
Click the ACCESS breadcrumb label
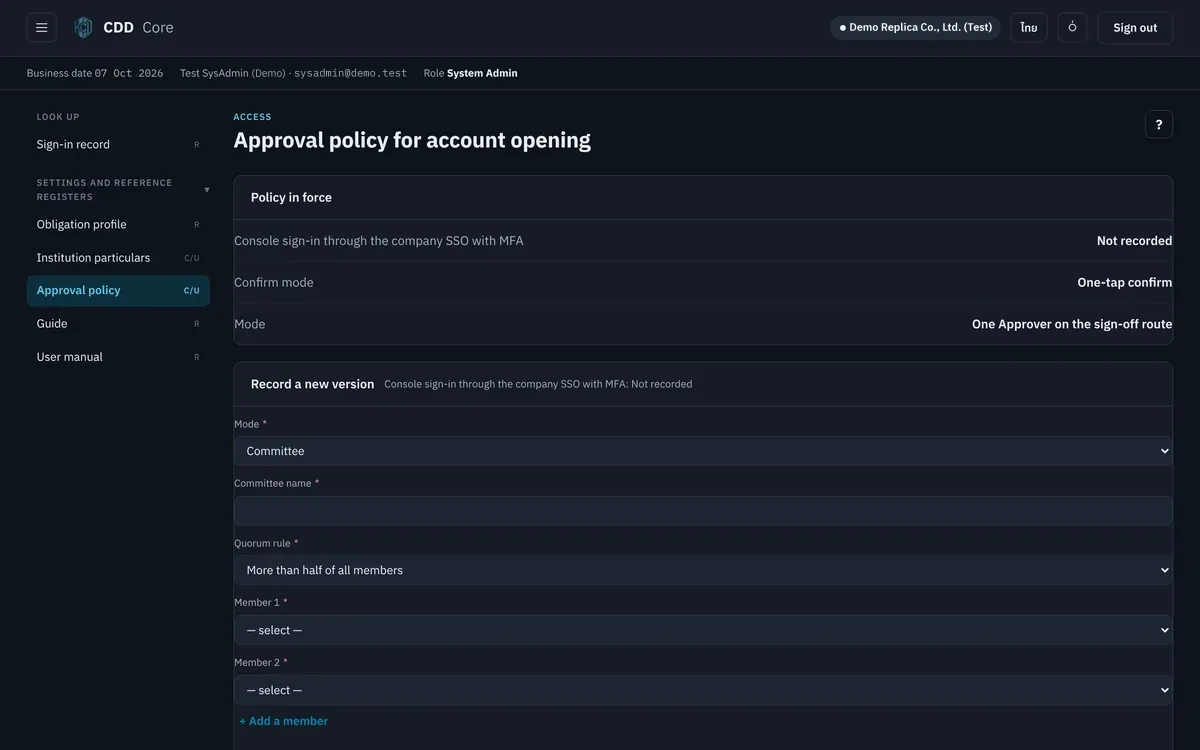252,117
